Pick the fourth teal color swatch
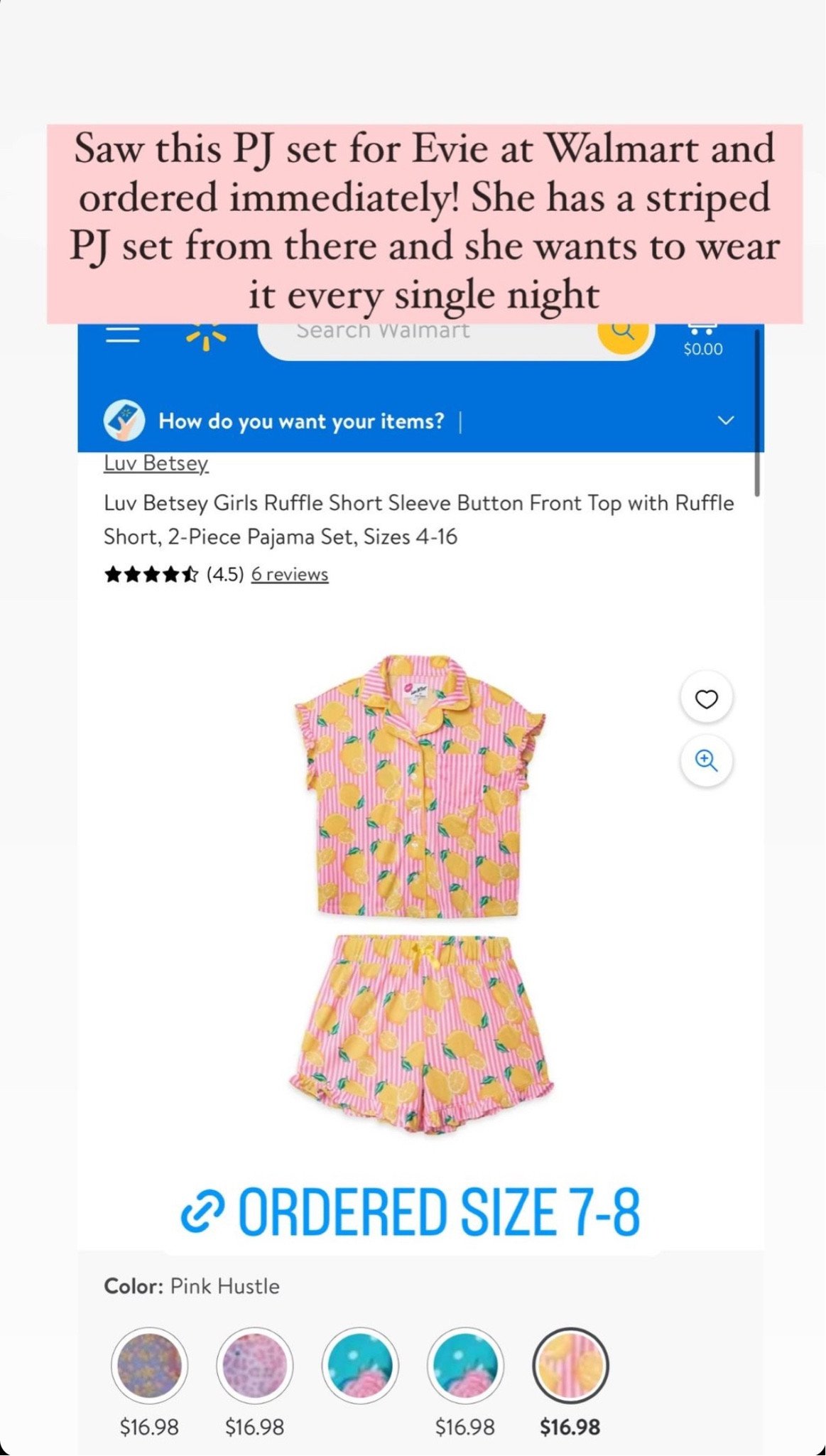 [465, 1365]
